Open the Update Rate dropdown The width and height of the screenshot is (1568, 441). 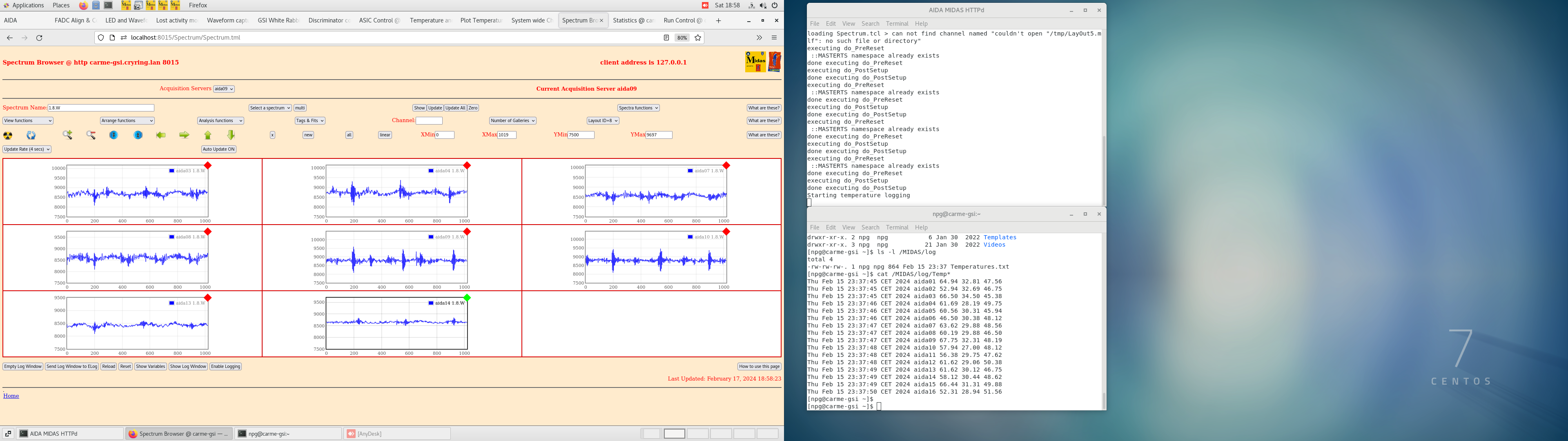tap(27, 149)
